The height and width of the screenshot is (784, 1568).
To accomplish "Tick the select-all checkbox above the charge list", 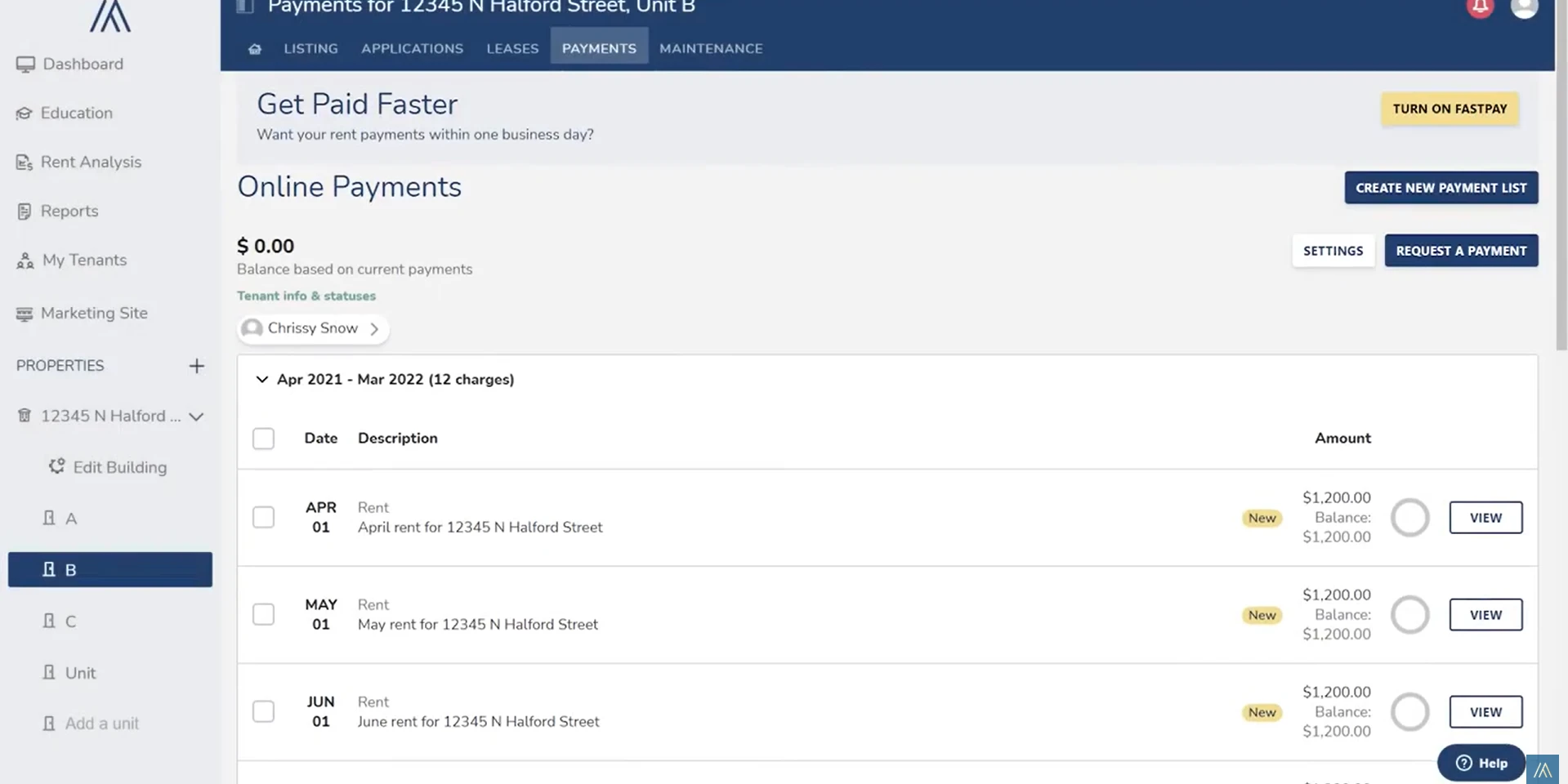I will click(x=263, y=439).
